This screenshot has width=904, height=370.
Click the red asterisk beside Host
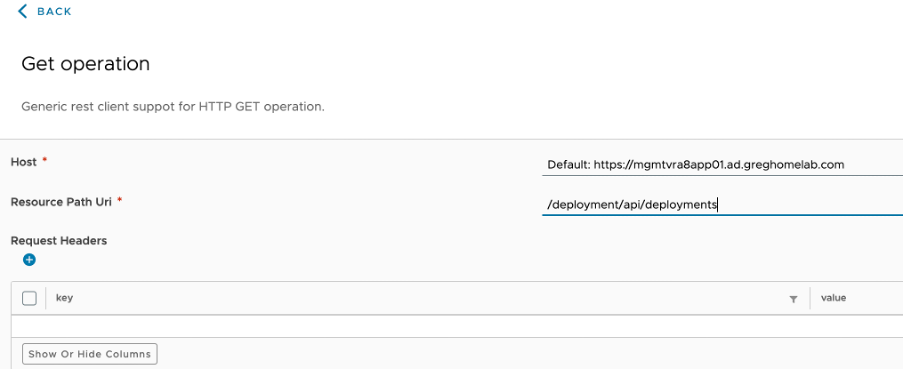44,161
